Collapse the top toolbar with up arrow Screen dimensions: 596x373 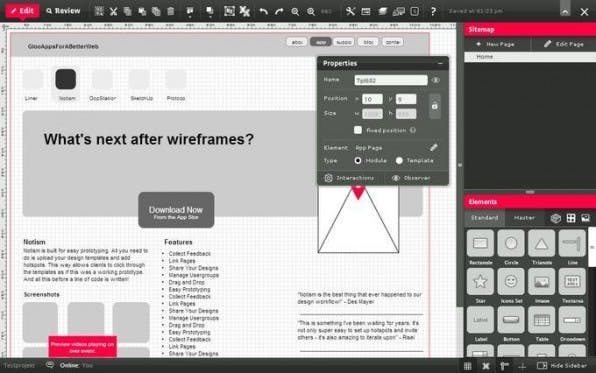tap(565, 11)
